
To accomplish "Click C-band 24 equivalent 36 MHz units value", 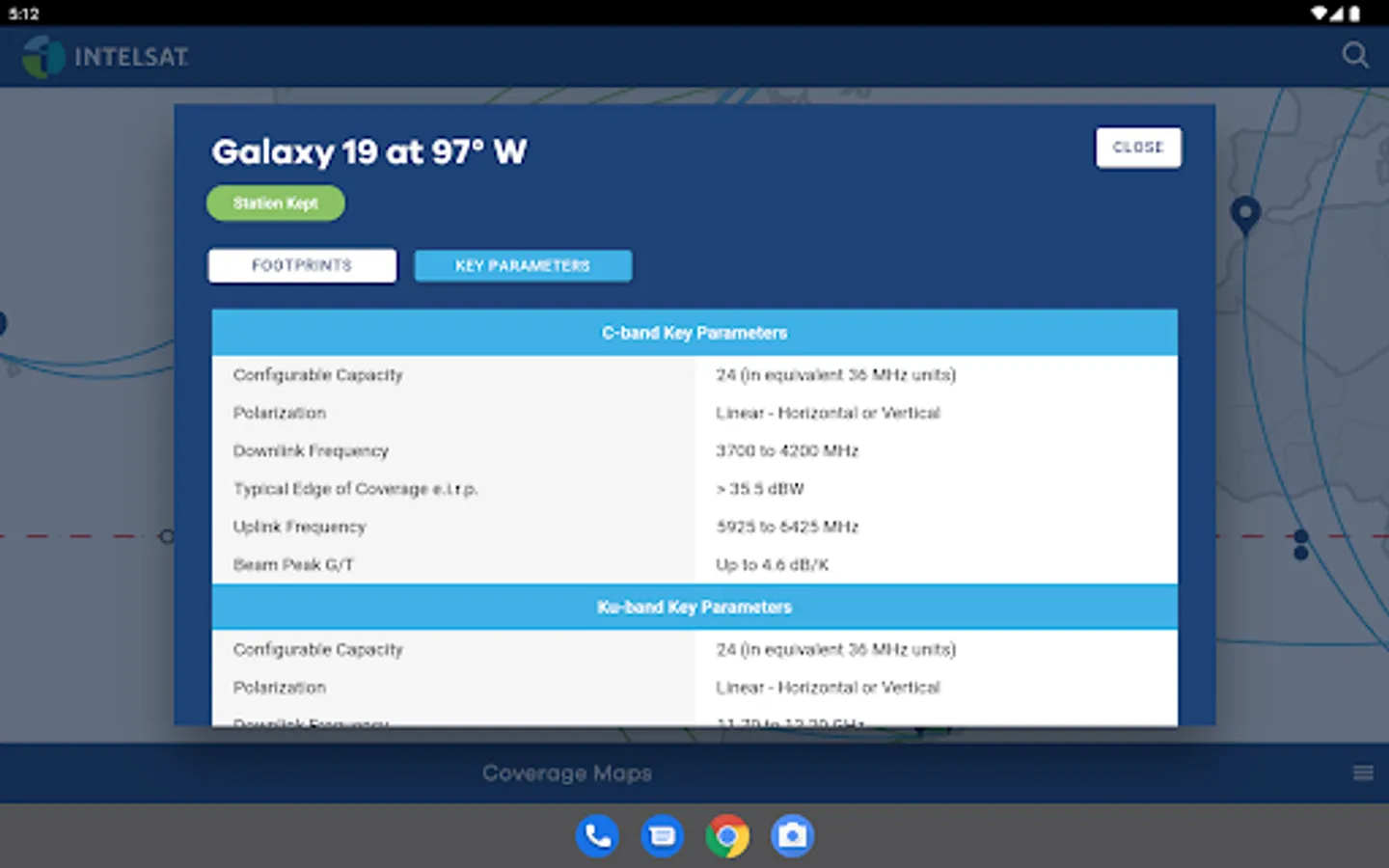I will pyautogui.click(x=835, y=375).
